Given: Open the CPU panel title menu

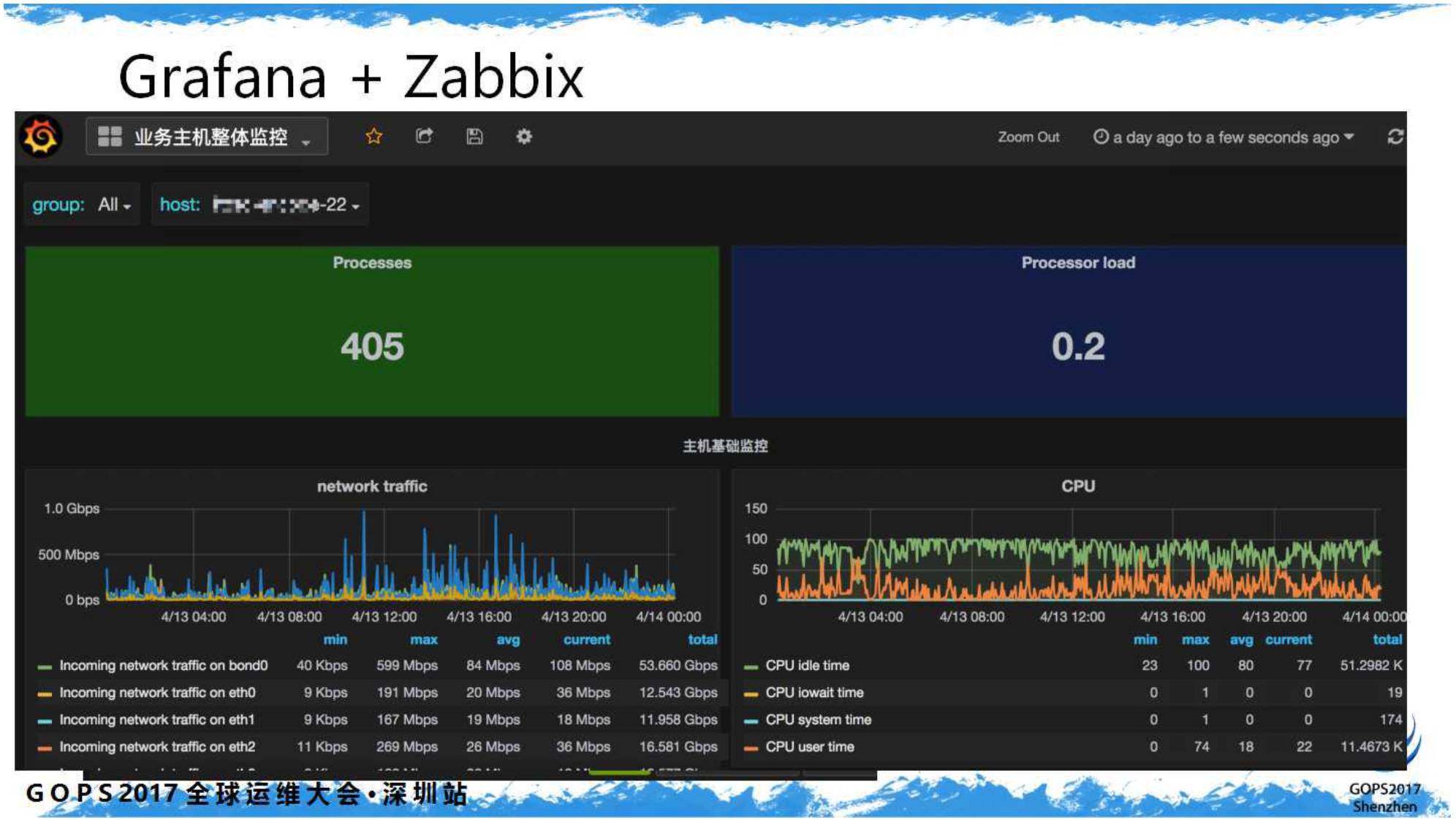Looking at the screenshot, I should (x=1078, y=487).
